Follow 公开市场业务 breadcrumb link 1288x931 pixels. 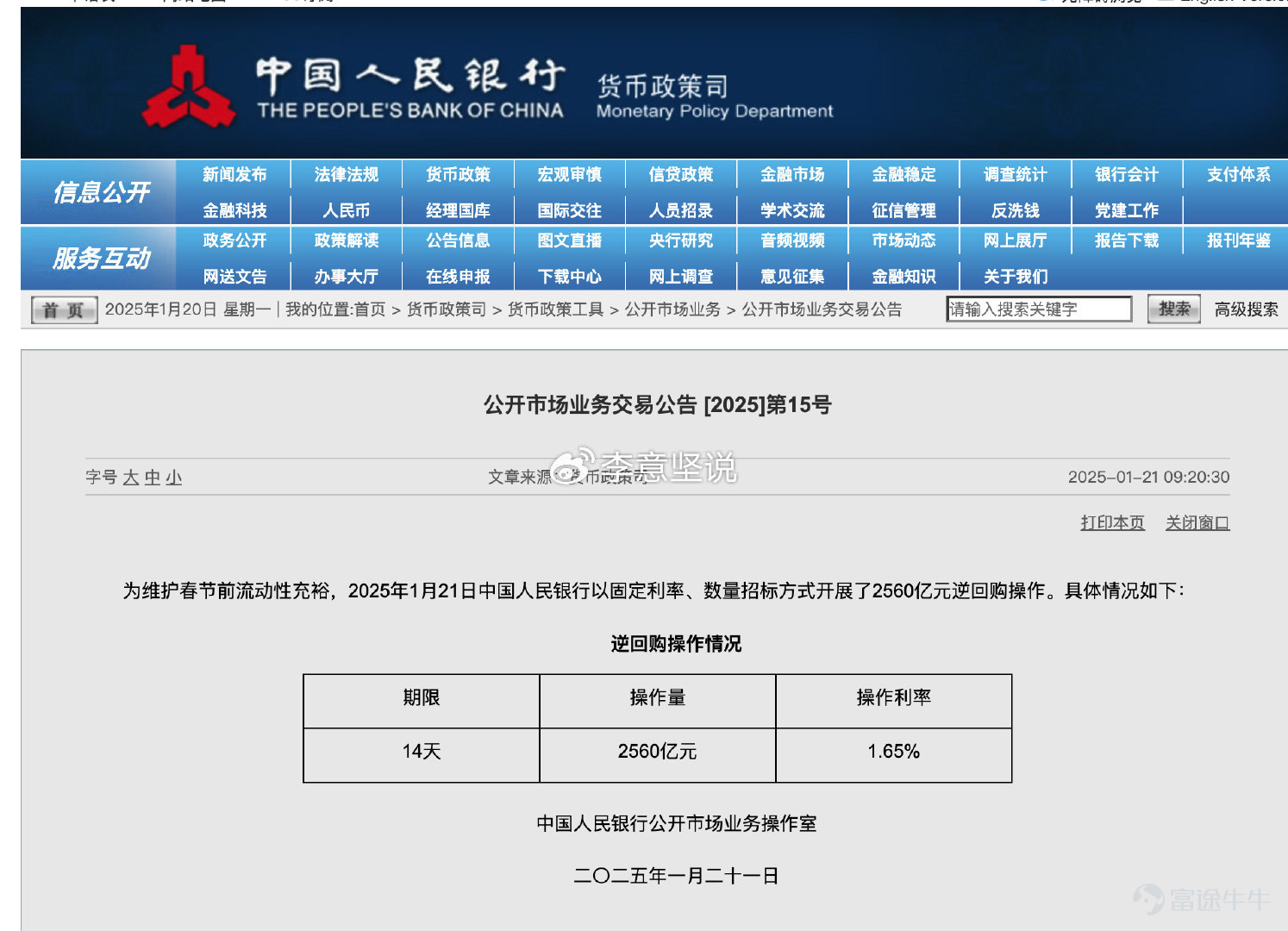[672, 309]
